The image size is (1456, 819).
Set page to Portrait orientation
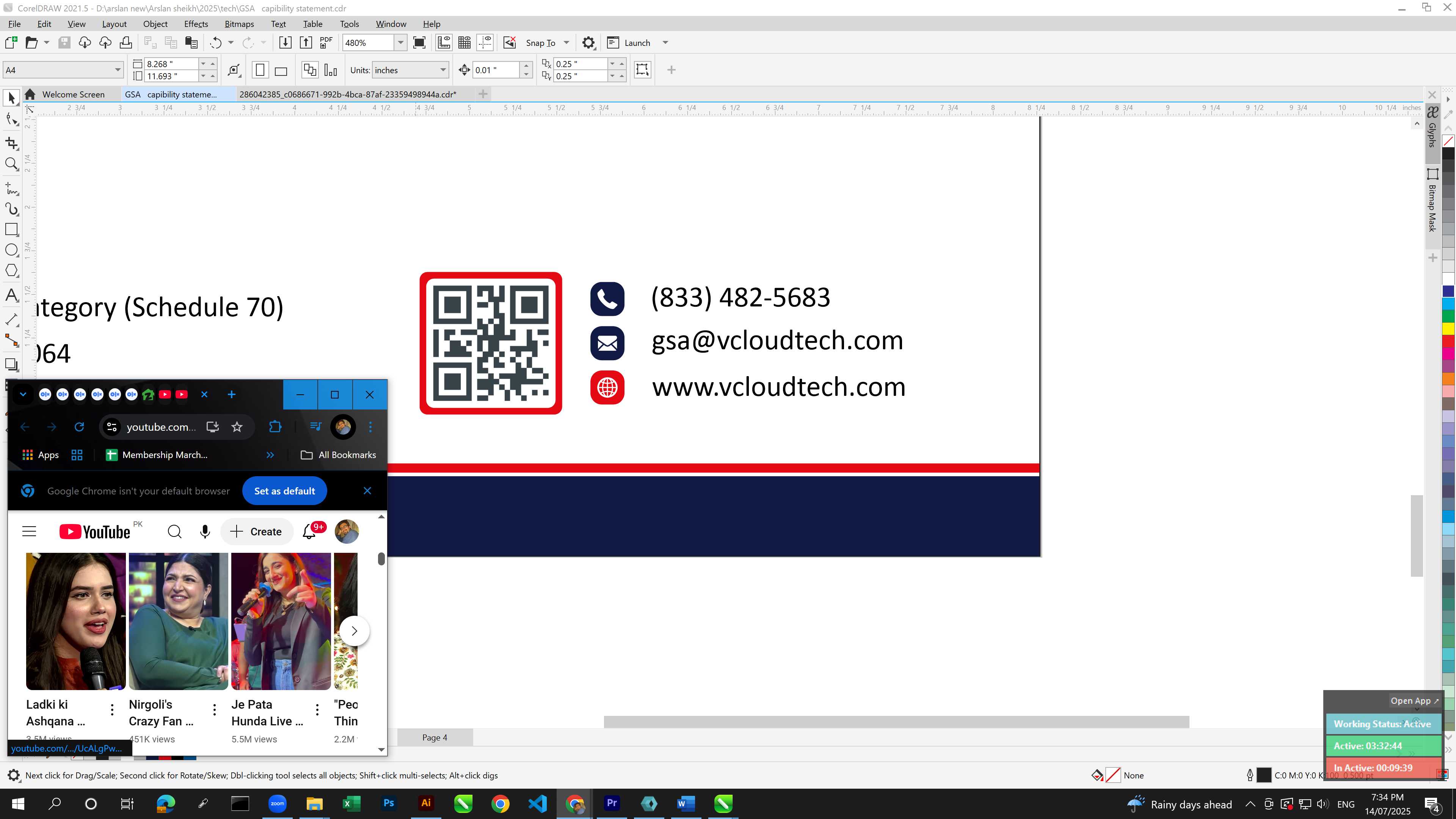[x=260, y=70]
